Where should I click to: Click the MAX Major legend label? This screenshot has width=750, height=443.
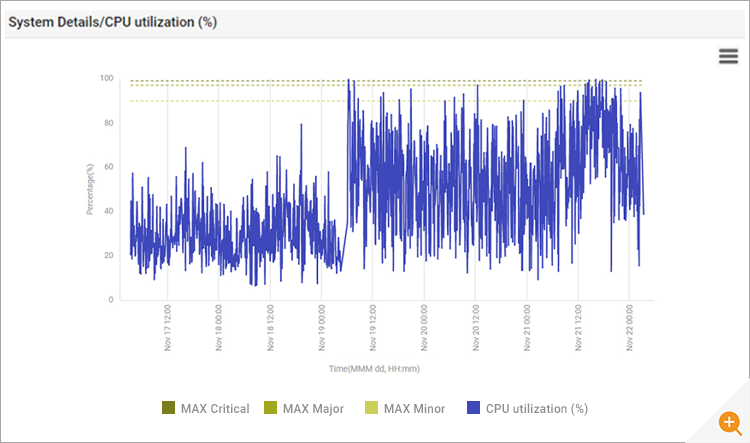pyautogui.click(x=313, y=409)
